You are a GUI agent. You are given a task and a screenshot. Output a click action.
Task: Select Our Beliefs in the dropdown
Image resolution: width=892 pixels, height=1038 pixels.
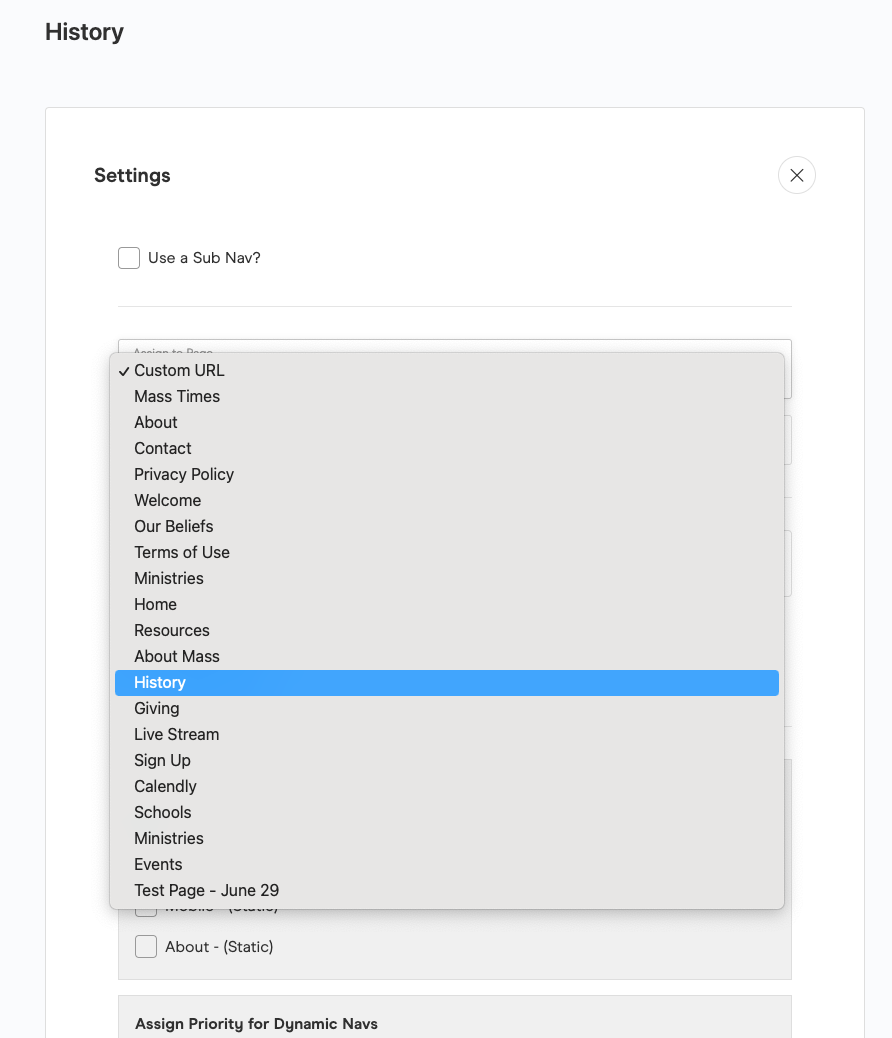point(174,526)
